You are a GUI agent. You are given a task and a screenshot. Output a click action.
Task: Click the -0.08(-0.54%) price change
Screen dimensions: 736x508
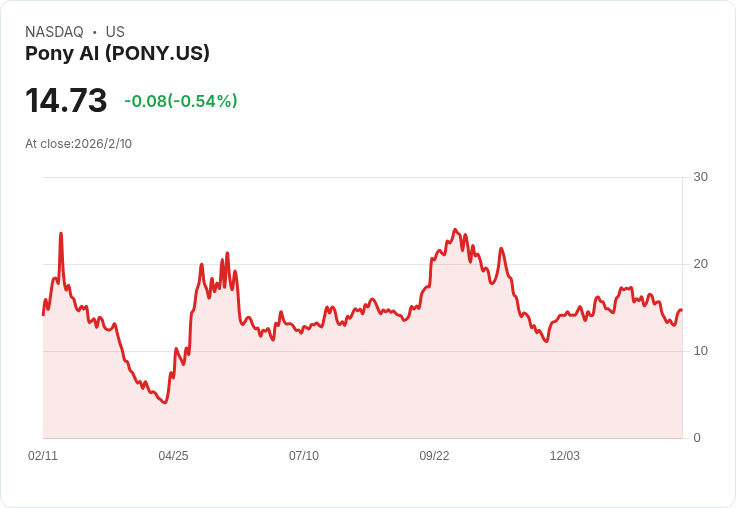(181, 101)
